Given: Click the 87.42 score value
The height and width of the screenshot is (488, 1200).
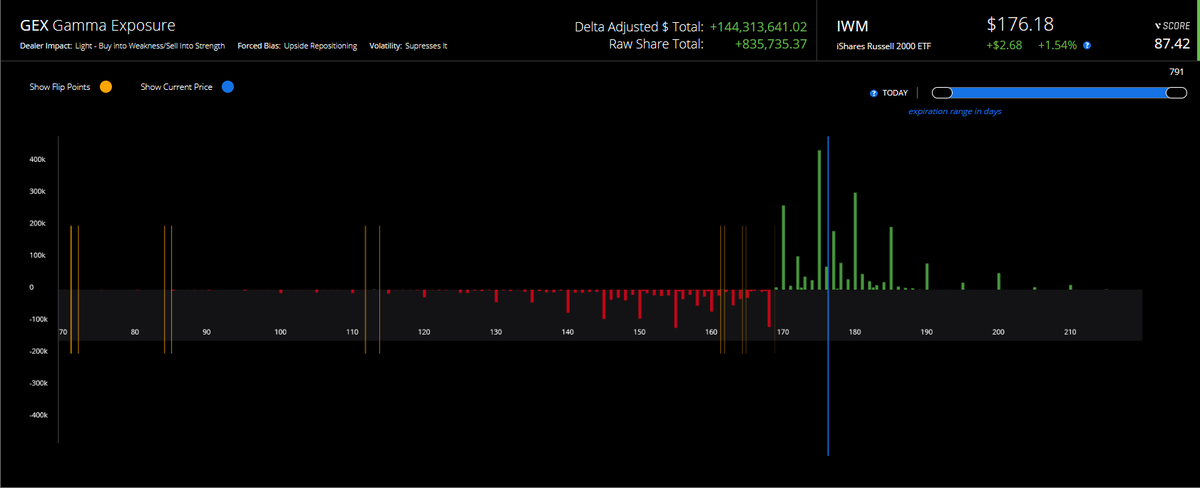Looking at the screenshot, I should pyautogui.click(x=1172, y=43).
